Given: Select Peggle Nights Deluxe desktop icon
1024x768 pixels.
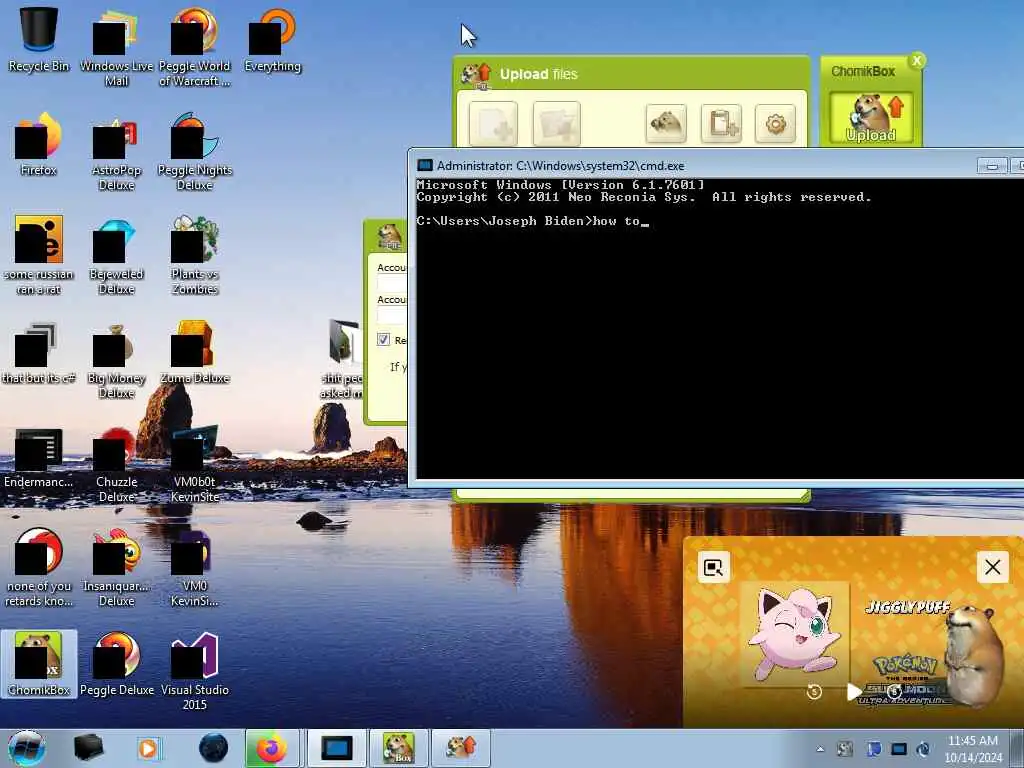Looking at the screenshot, I should pos(195,152).
